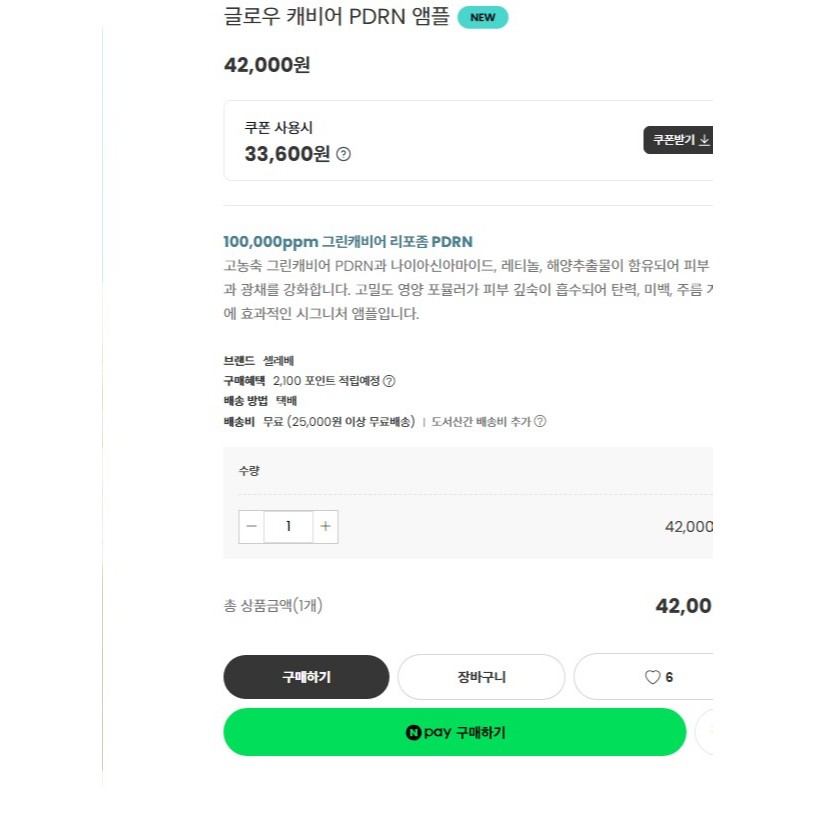Click the round button right of Npay
The height and width of the screenshot is (814, 814).
click(x=705, y=732)
